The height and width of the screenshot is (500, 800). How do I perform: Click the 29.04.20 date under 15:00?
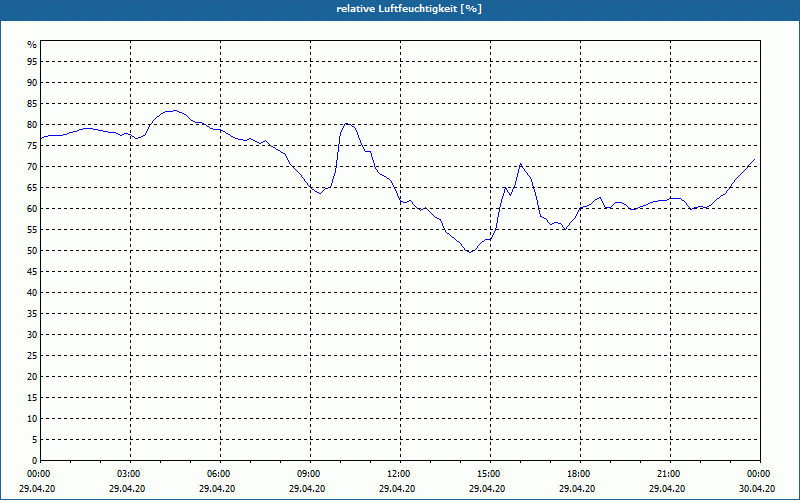tap(487, 489)
